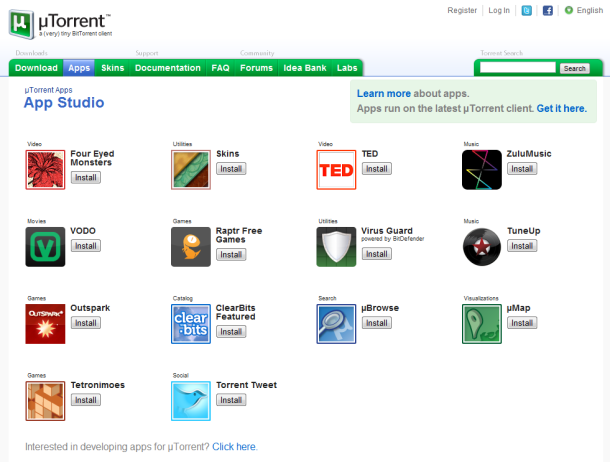This screenshot has height=462, width=610.
Task: Follow the Click here developer link
Action: click(x=234, y=446)
